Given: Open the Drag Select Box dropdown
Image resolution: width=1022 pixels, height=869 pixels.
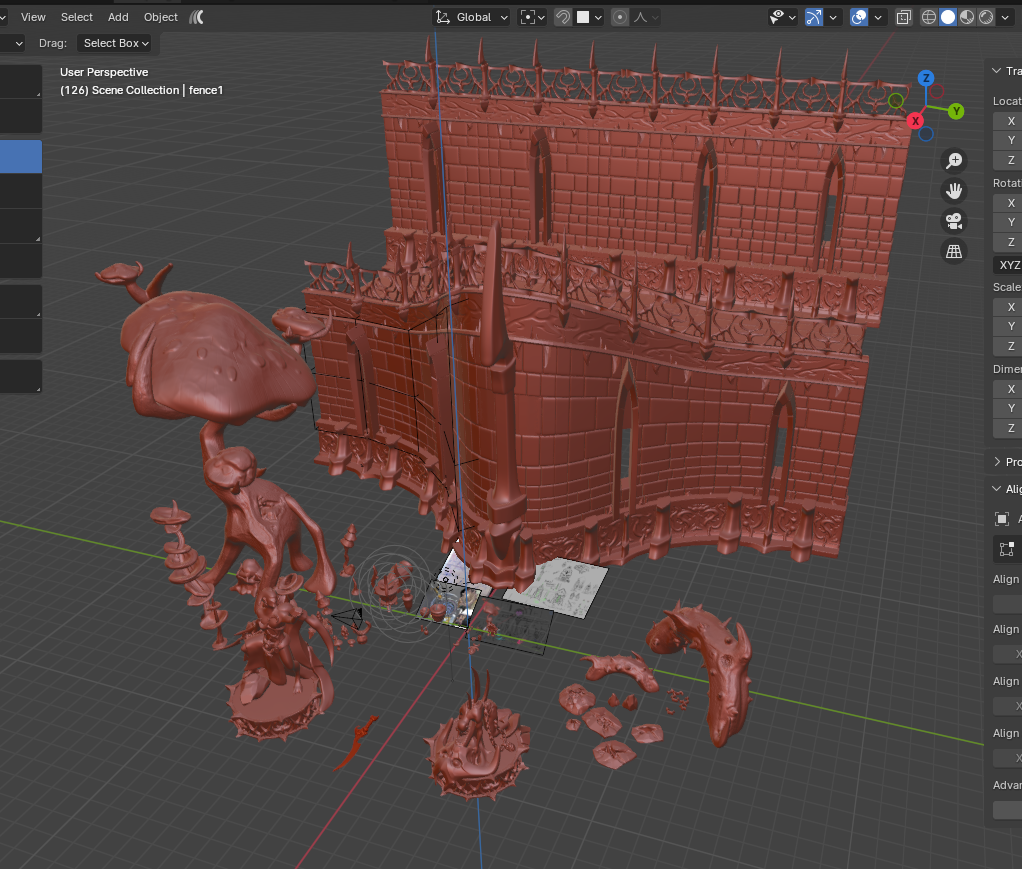Looking at the screenshot, I should (x=116, y=43).
